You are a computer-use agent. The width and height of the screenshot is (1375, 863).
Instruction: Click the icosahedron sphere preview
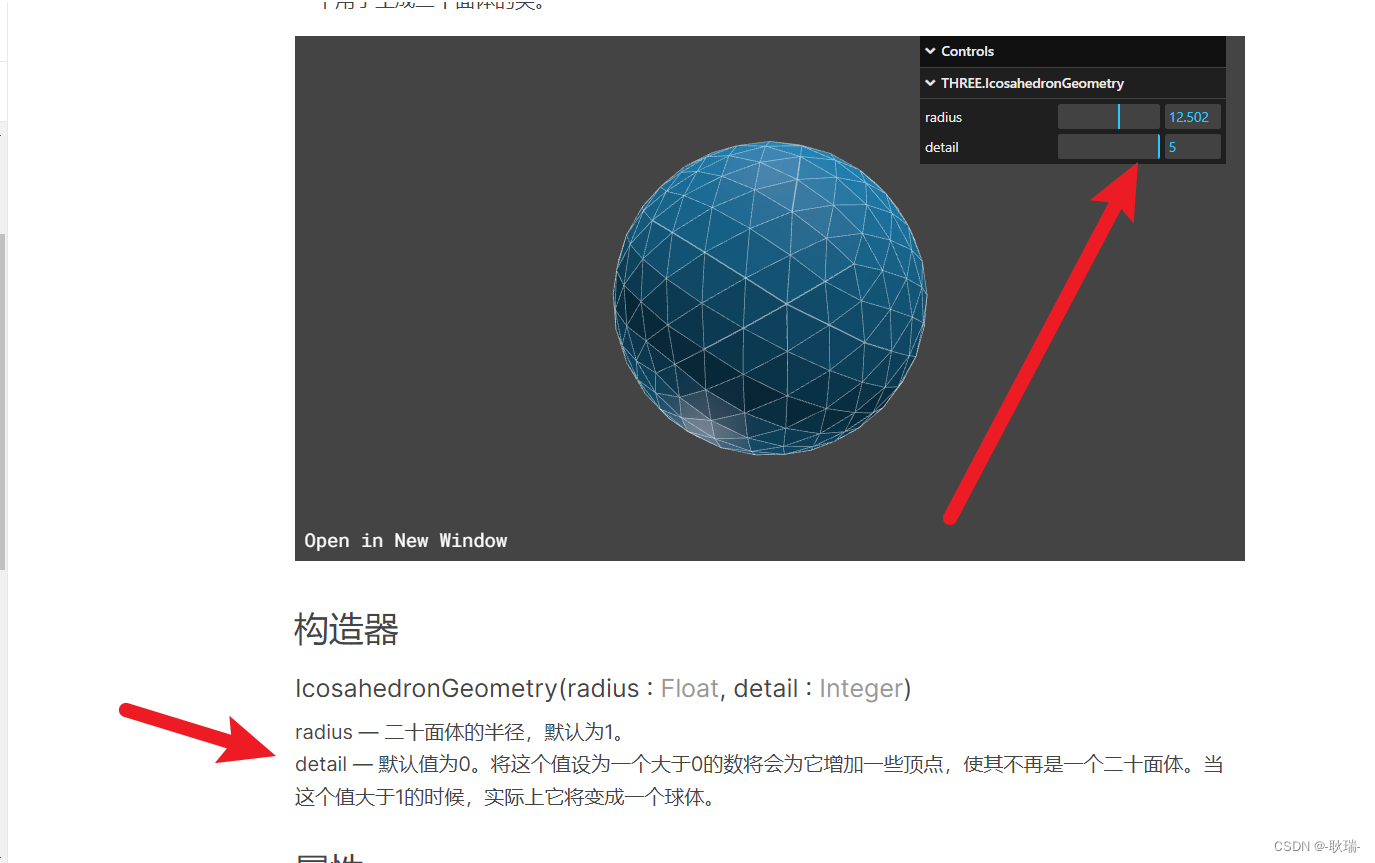769,298
